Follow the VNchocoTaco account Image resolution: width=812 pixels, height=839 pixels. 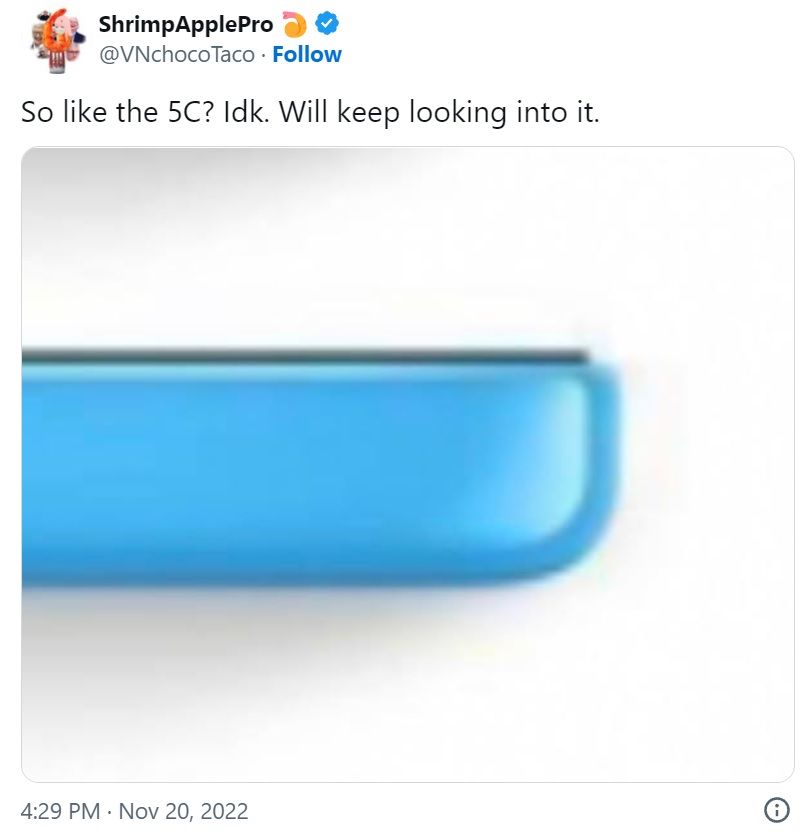click(307, 54)
